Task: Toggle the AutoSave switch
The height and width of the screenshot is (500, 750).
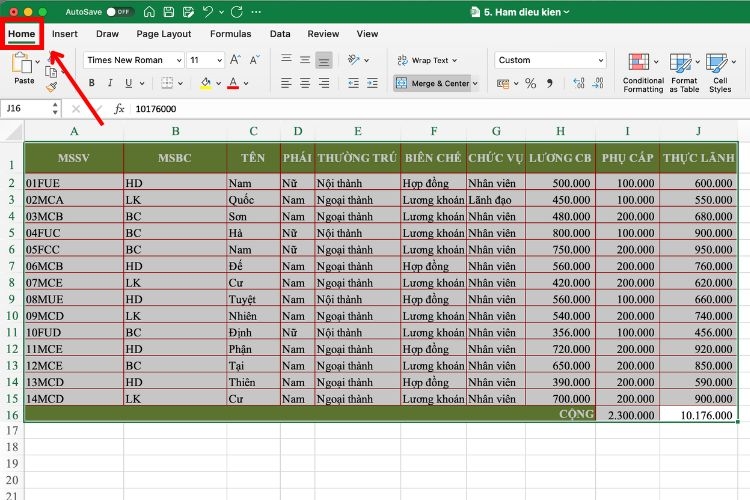Action: pos(119,12)
